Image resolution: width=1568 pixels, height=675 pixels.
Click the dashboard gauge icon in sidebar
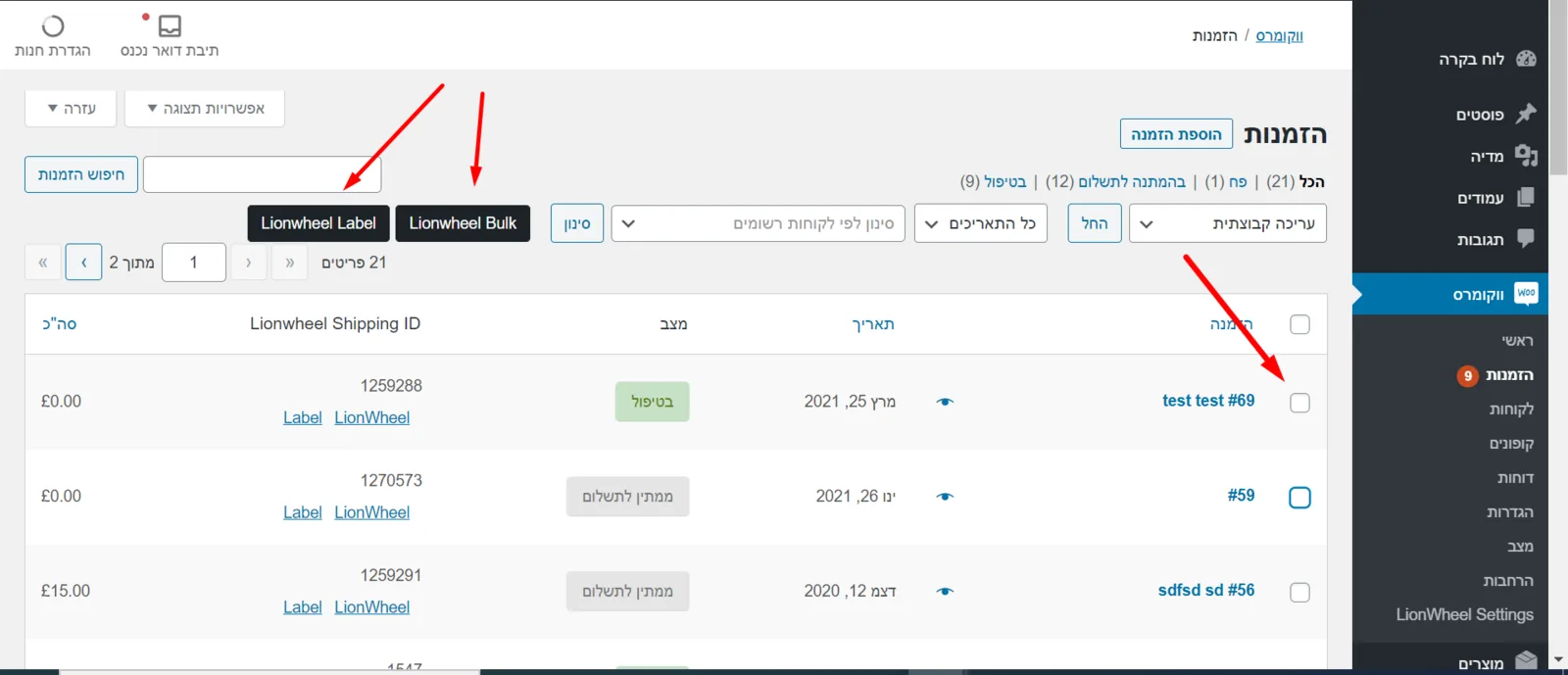[1526, 59]
